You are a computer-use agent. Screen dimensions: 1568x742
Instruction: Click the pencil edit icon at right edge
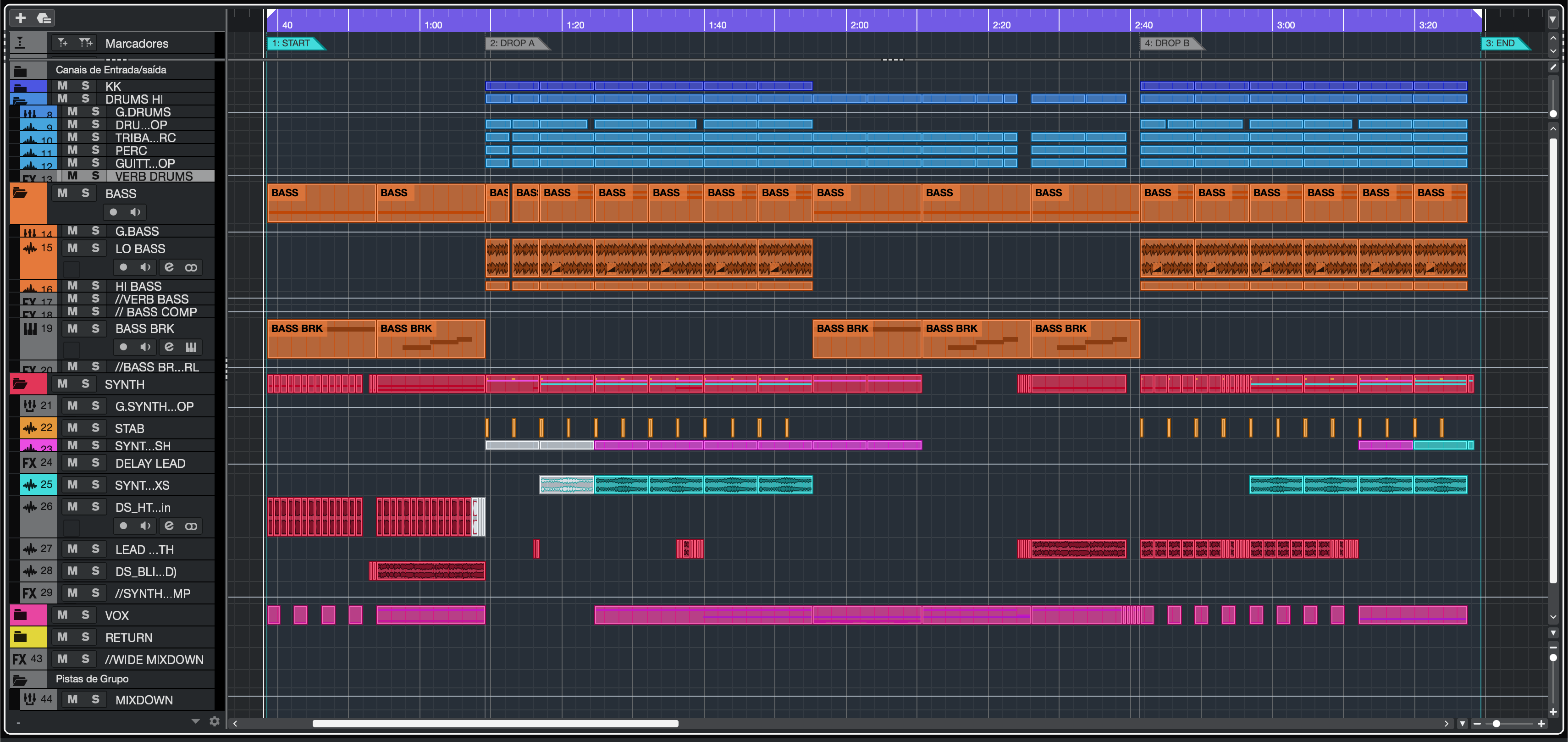point(1553,67)
